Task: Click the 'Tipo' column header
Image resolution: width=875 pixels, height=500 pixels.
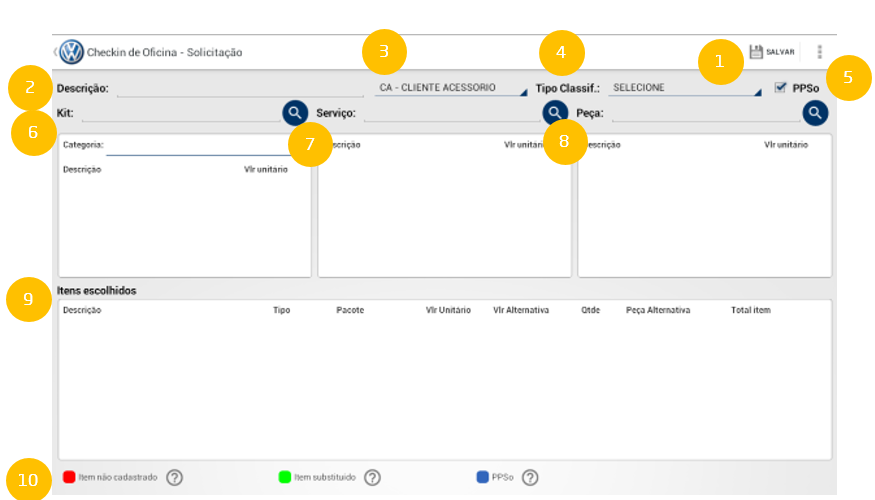Action: point(282,310)
